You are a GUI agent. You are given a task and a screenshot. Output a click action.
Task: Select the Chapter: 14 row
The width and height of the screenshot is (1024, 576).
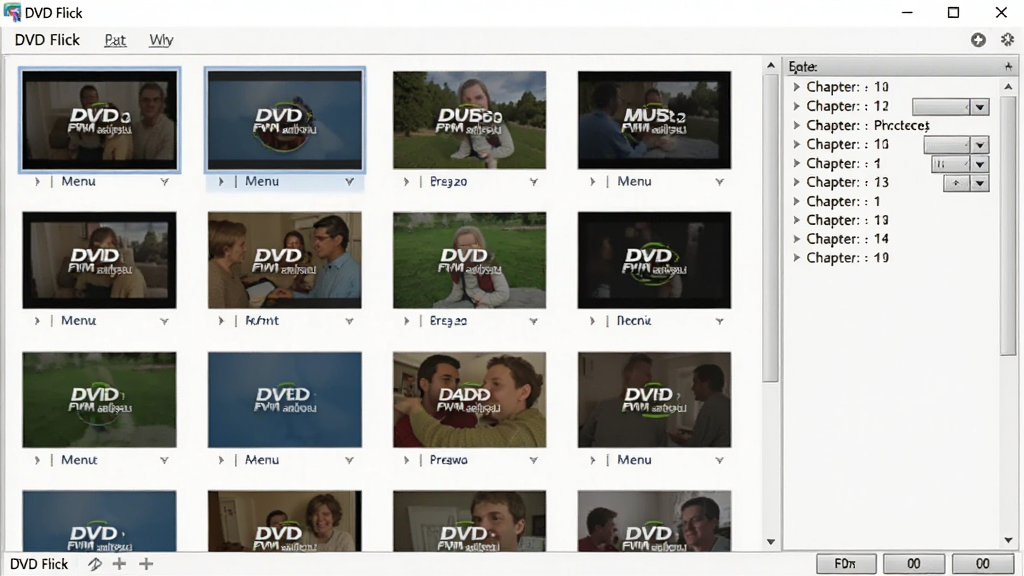[x=848, y=239]
